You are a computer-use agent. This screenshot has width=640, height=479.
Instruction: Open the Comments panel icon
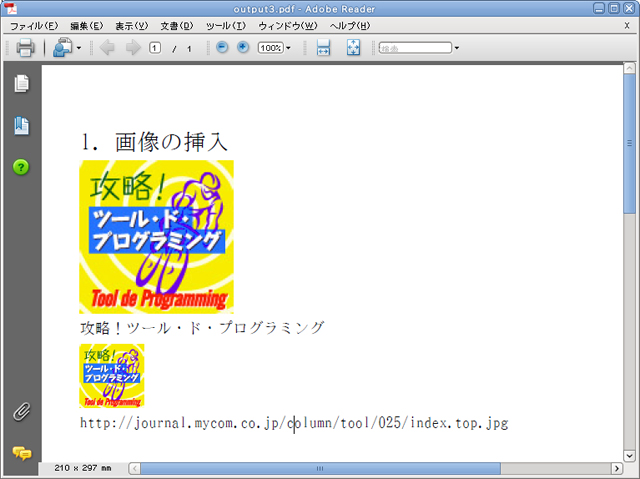tap(22, 453)
